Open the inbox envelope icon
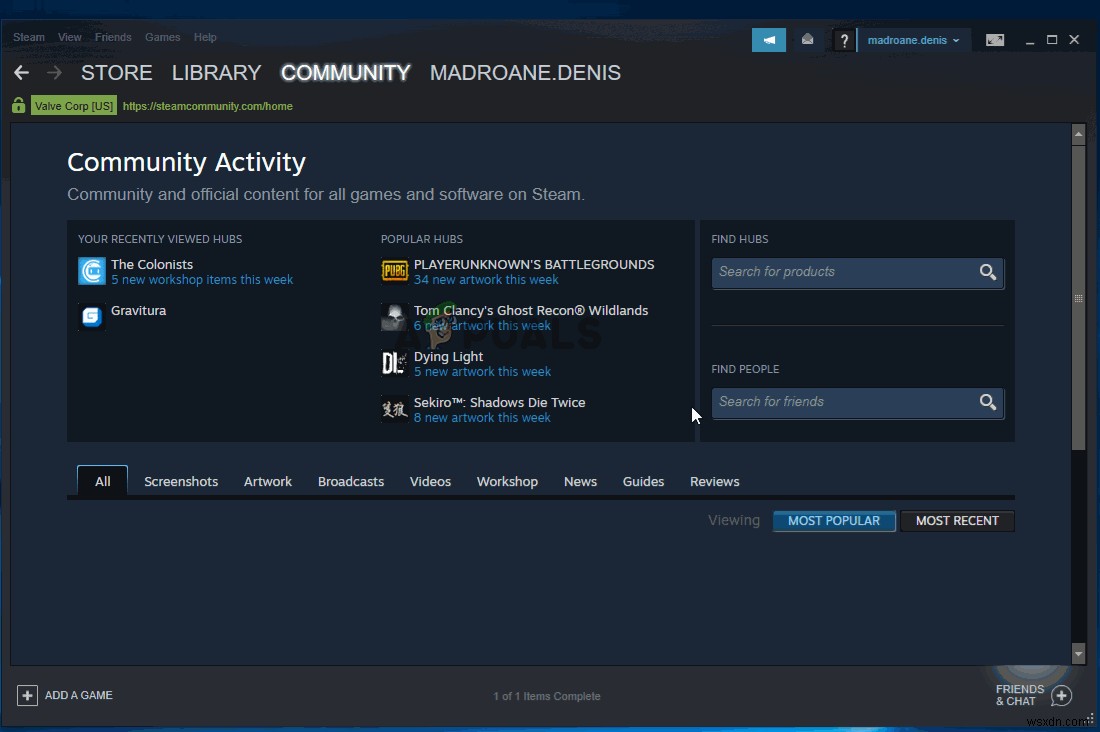Image resolution: width=1100 pixels, height=732 pixels. [807, 40]
